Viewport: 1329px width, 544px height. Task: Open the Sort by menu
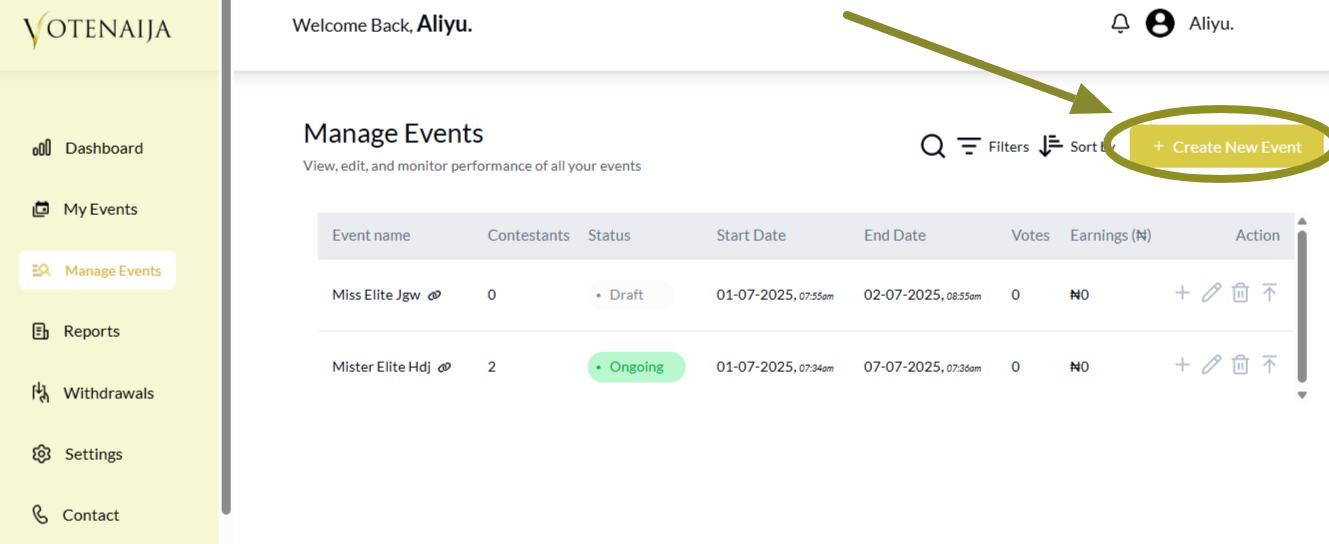tap(1076, 147)
